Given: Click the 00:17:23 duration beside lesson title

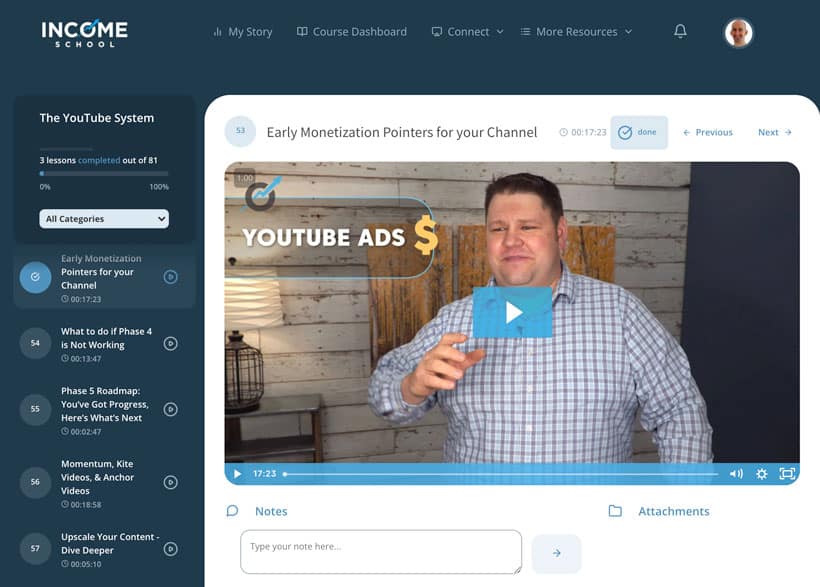Looking at the screenshot, I should 583,132.
